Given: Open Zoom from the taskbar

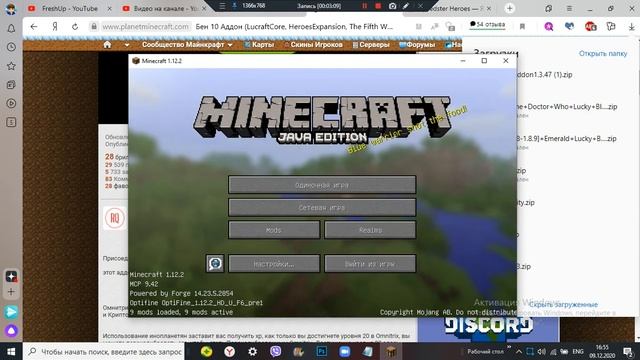Looking at the screenshot, I should coord(344,351).
